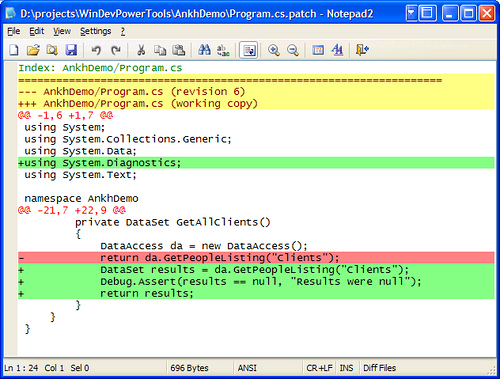Click the Browse files magnifier icon
Screen dimensions: 500x379
52,50
